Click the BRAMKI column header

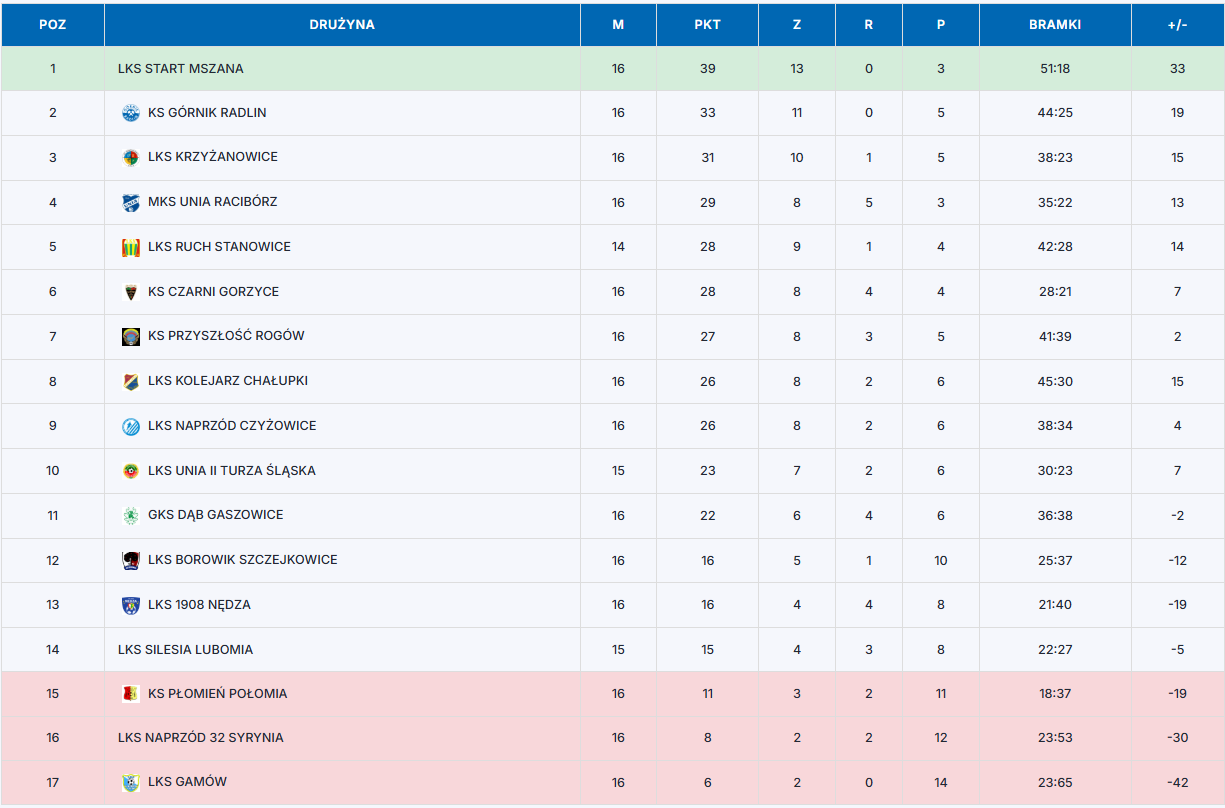click(x=1055, y=25)
